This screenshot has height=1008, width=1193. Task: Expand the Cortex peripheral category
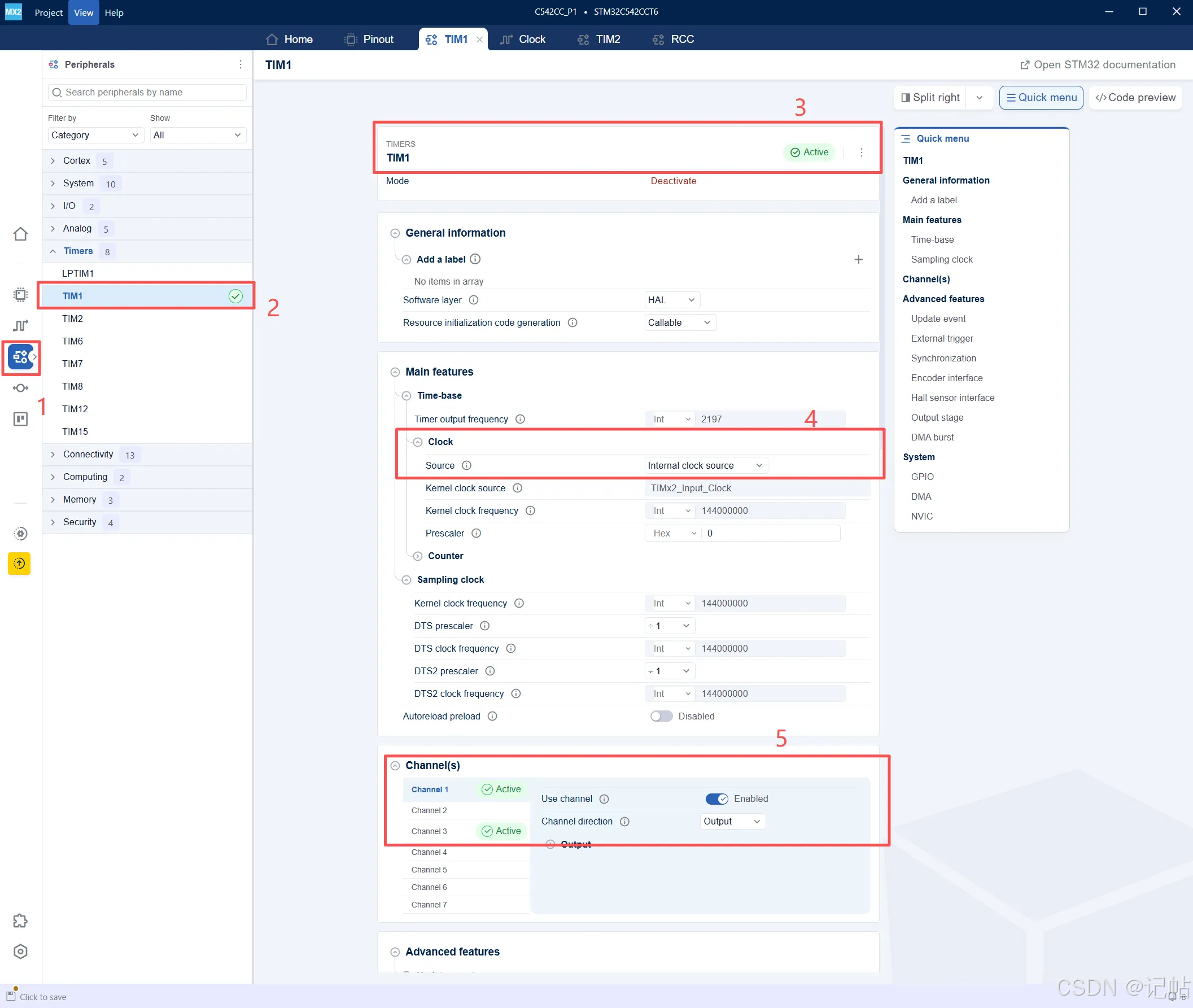53,161
